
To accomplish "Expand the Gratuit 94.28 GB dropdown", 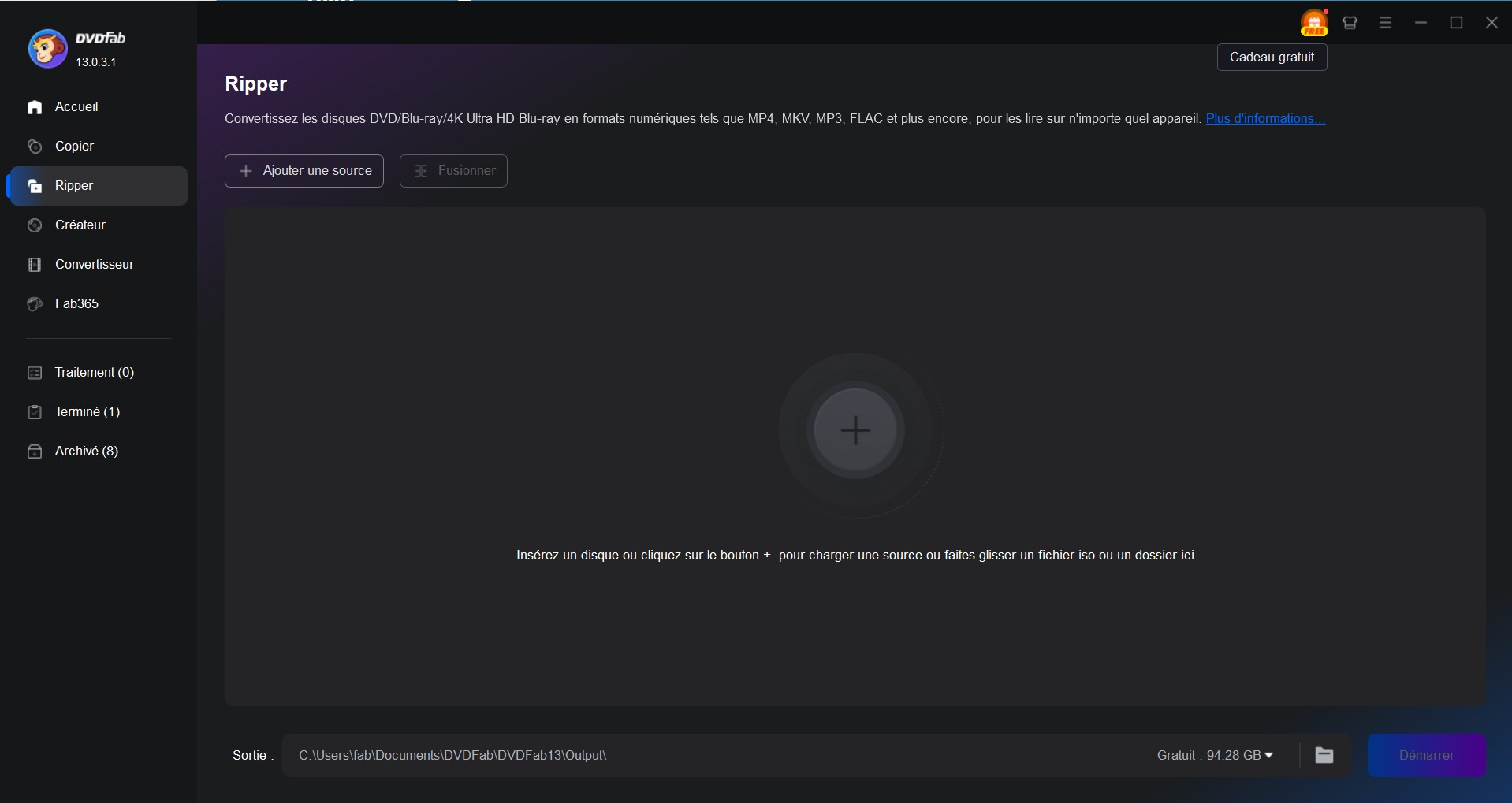I will click(1215, 756).
